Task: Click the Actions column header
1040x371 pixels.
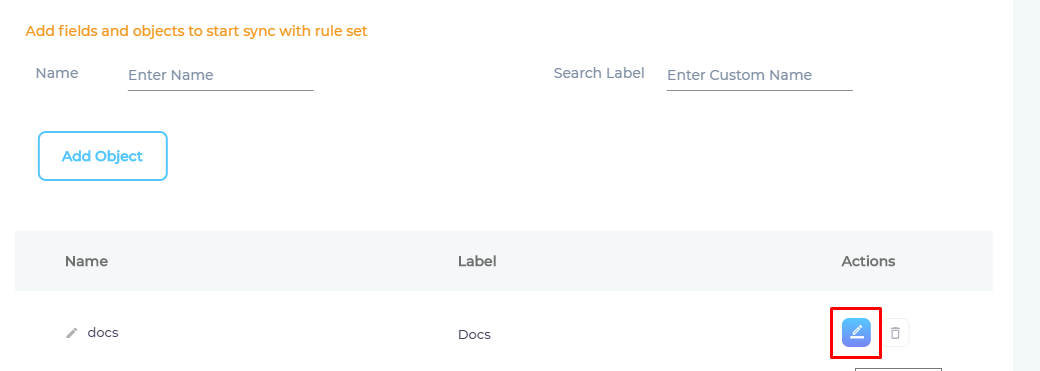Action: [x=868, y=261]
